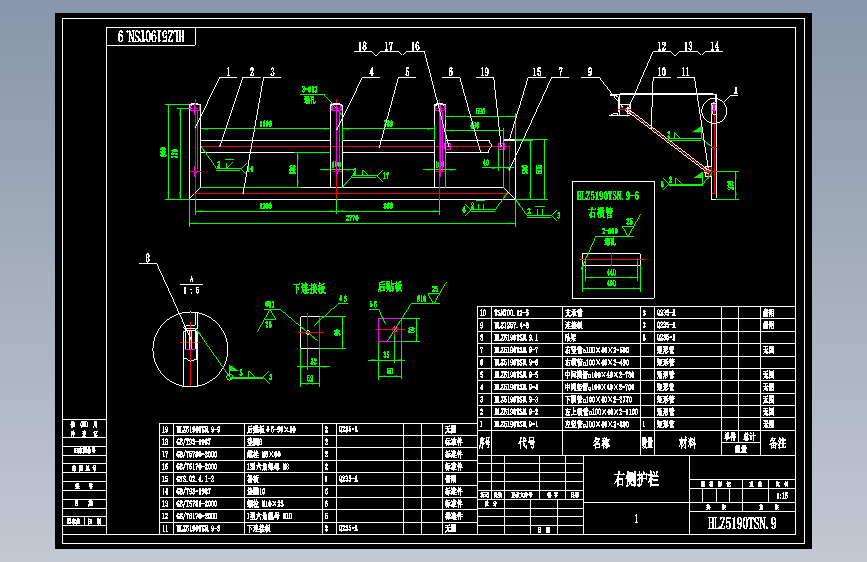Viewport: 867px width, 562px height.
Task: Click item number 19 in the lower-left parts list
Action: tap(165, 429)
